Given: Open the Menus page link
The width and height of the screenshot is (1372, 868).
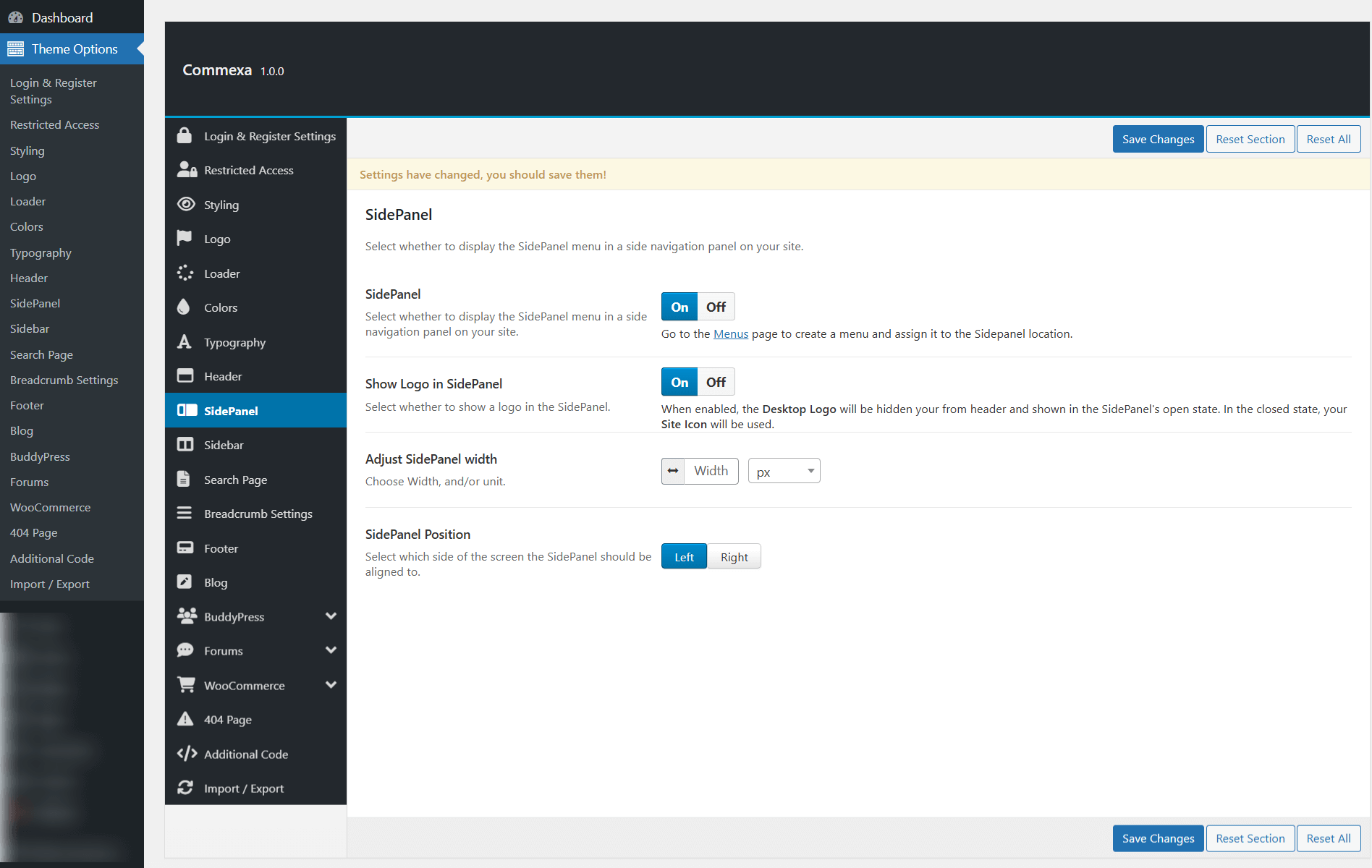Looking at the screenshot, I should coord(730,333).
